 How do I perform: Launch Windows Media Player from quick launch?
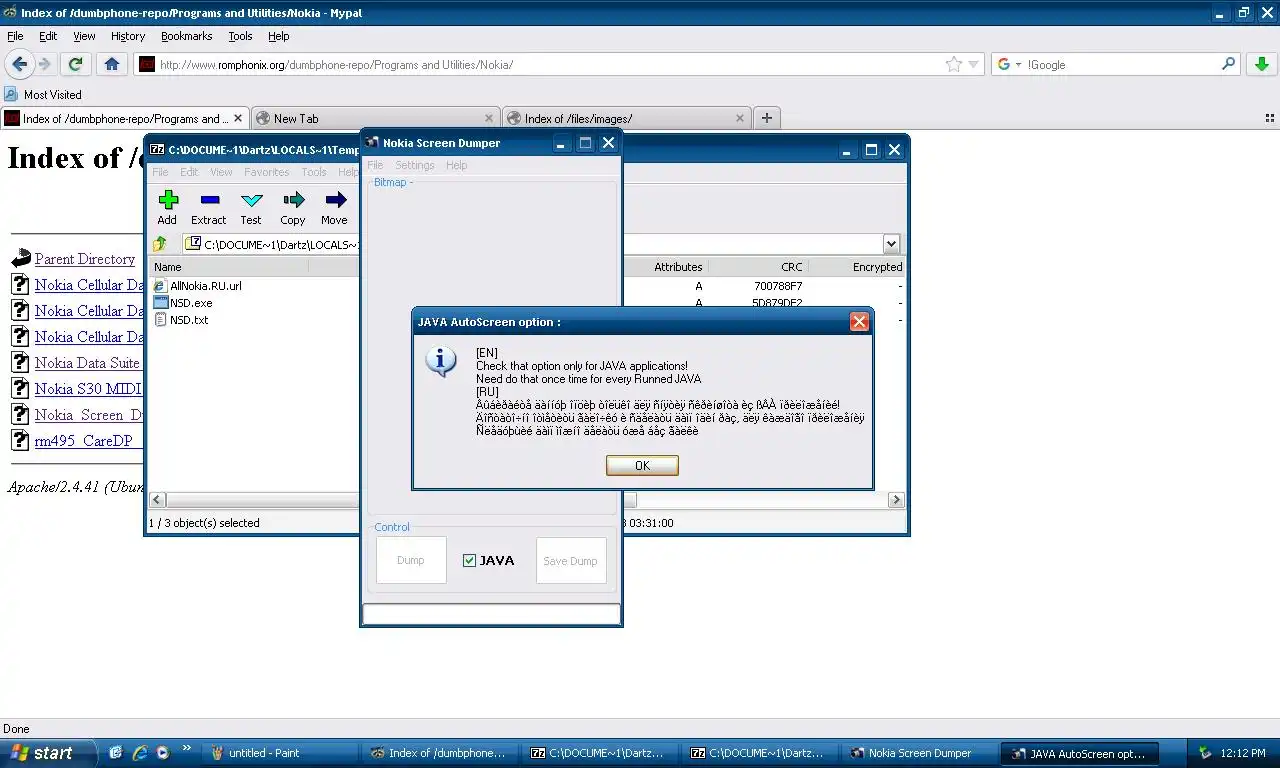click(162, 753)
